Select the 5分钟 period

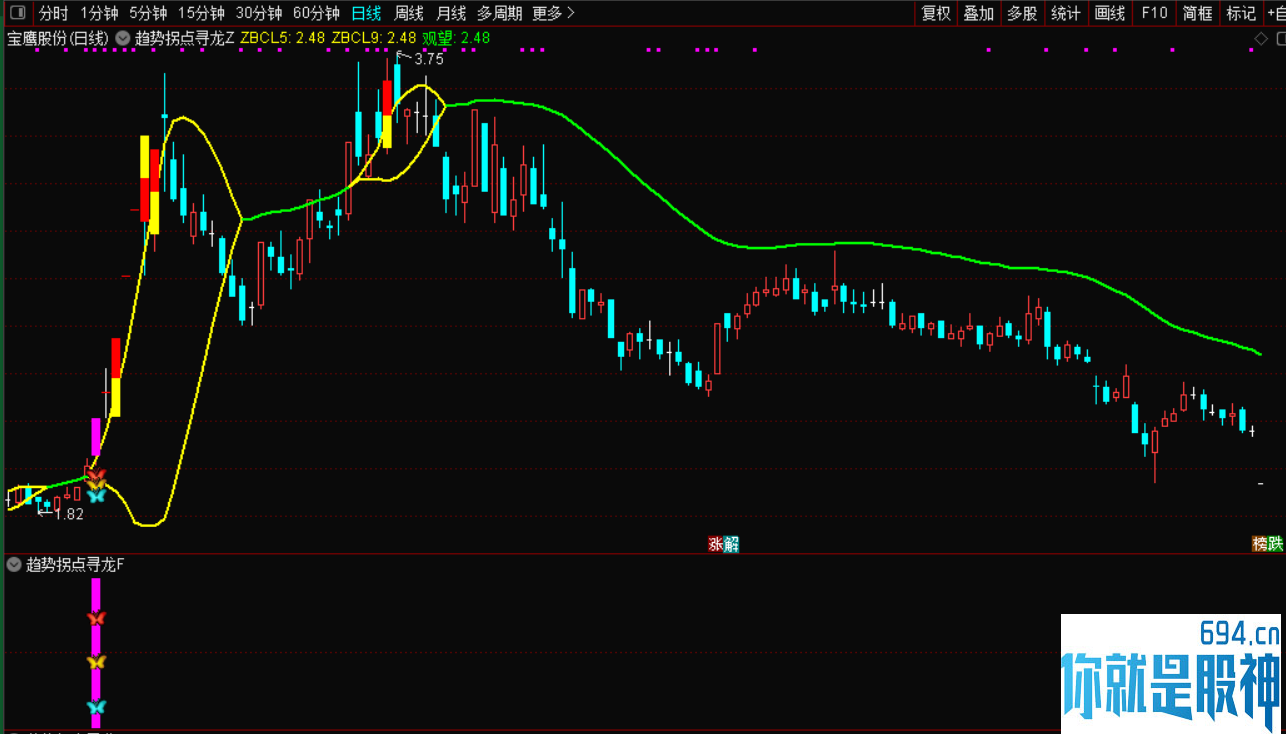[148, 13]
